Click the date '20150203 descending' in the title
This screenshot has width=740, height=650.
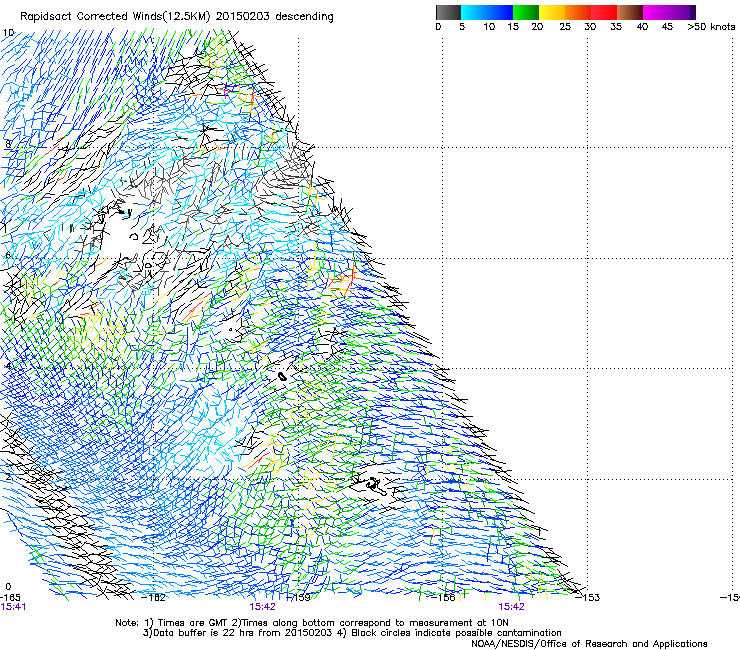tap(274, 16)
